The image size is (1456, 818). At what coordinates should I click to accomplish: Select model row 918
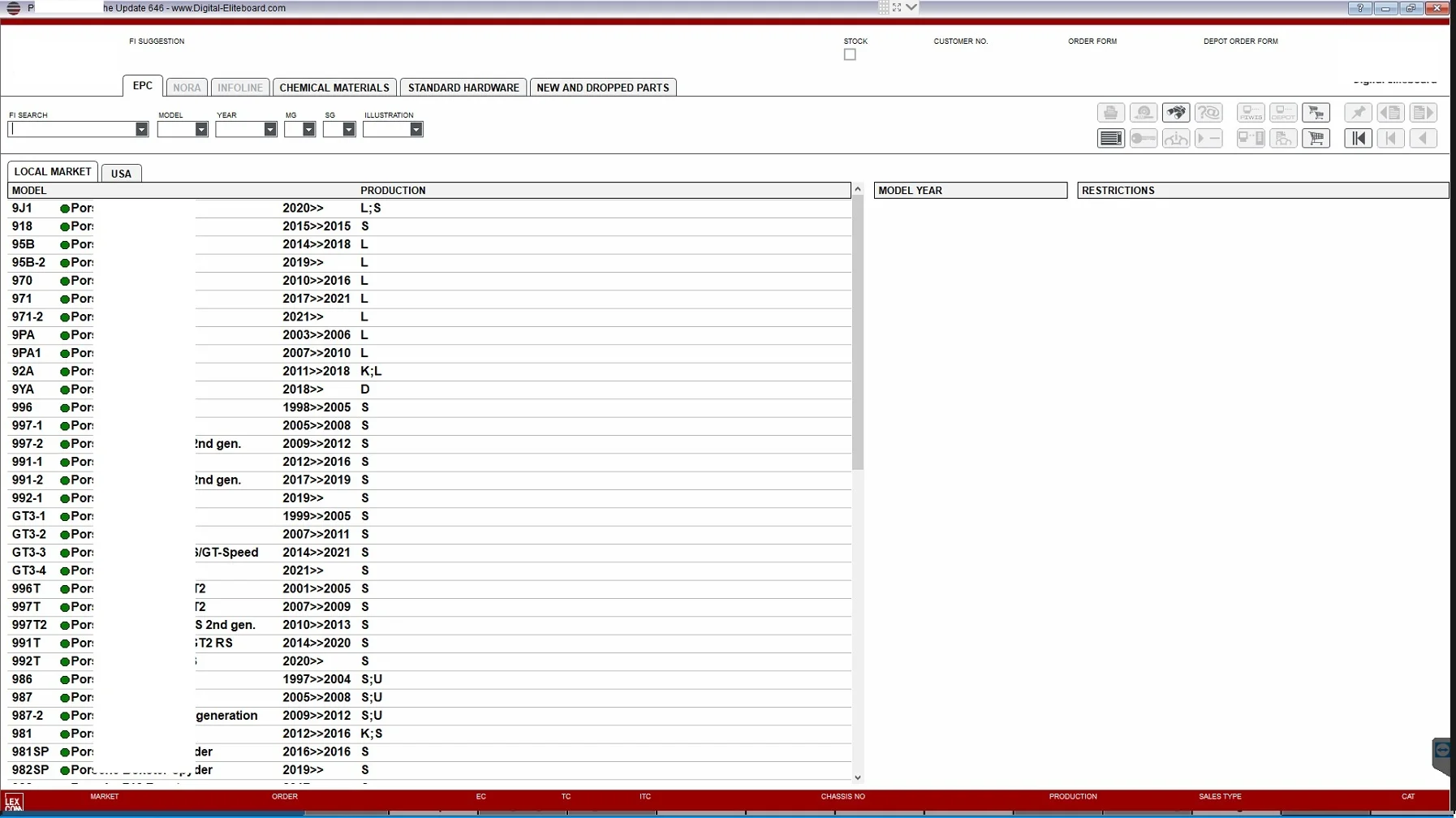(x=429, y=226)
